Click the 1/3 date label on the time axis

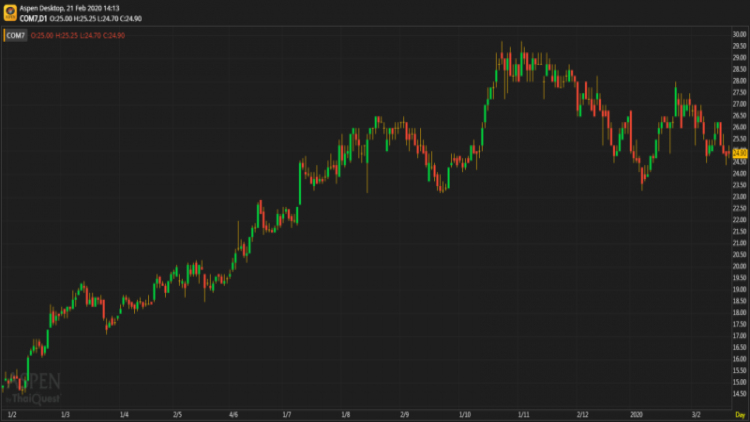(x=66, y=415)
